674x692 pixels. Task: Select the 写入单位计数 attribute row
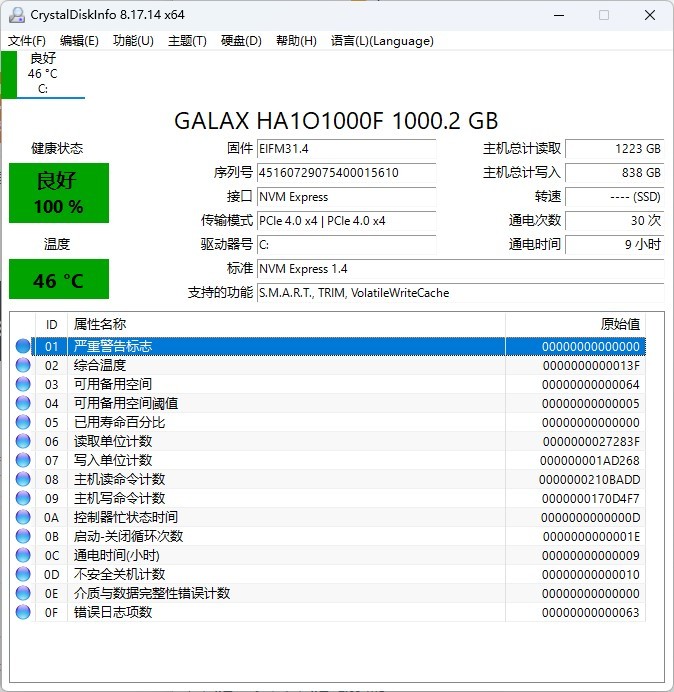click(328, 460)
